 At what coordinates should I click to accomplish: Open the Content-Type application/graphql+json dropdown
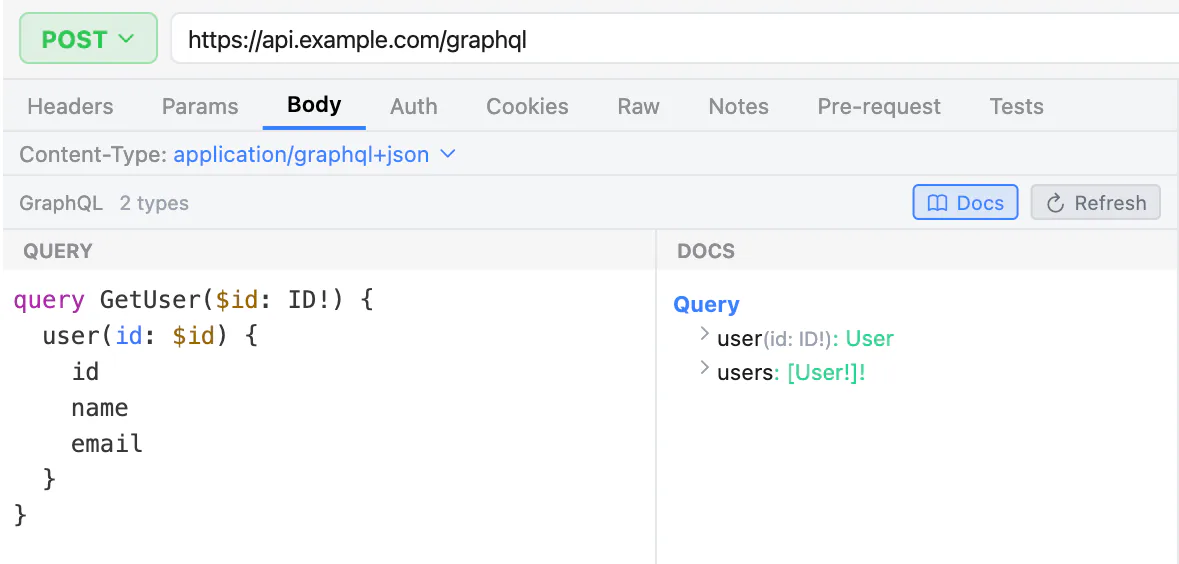point(314,155)
